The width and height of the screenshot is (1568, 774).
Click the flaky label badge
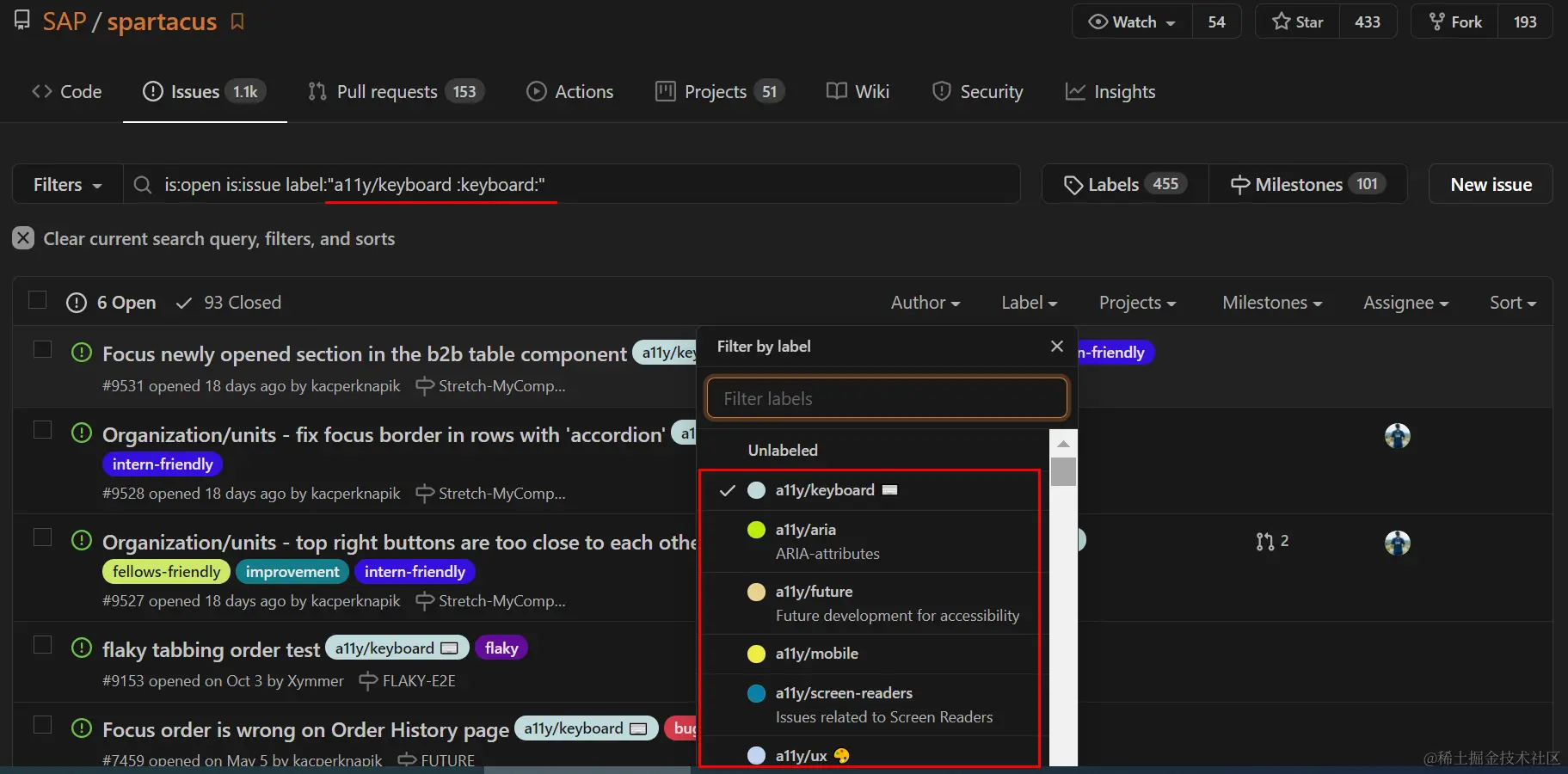501,648
